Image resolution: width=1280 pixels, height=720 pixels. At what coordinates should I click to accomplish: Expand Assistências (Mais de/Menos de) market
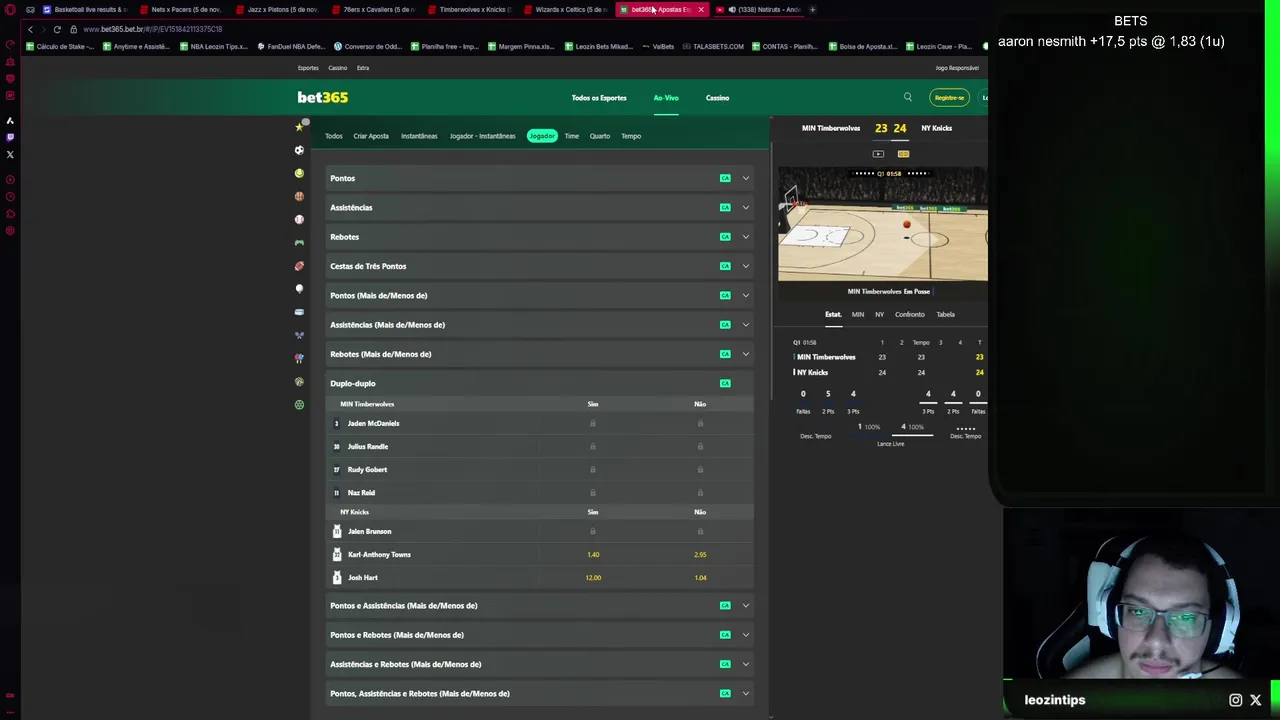click(540, 324)
